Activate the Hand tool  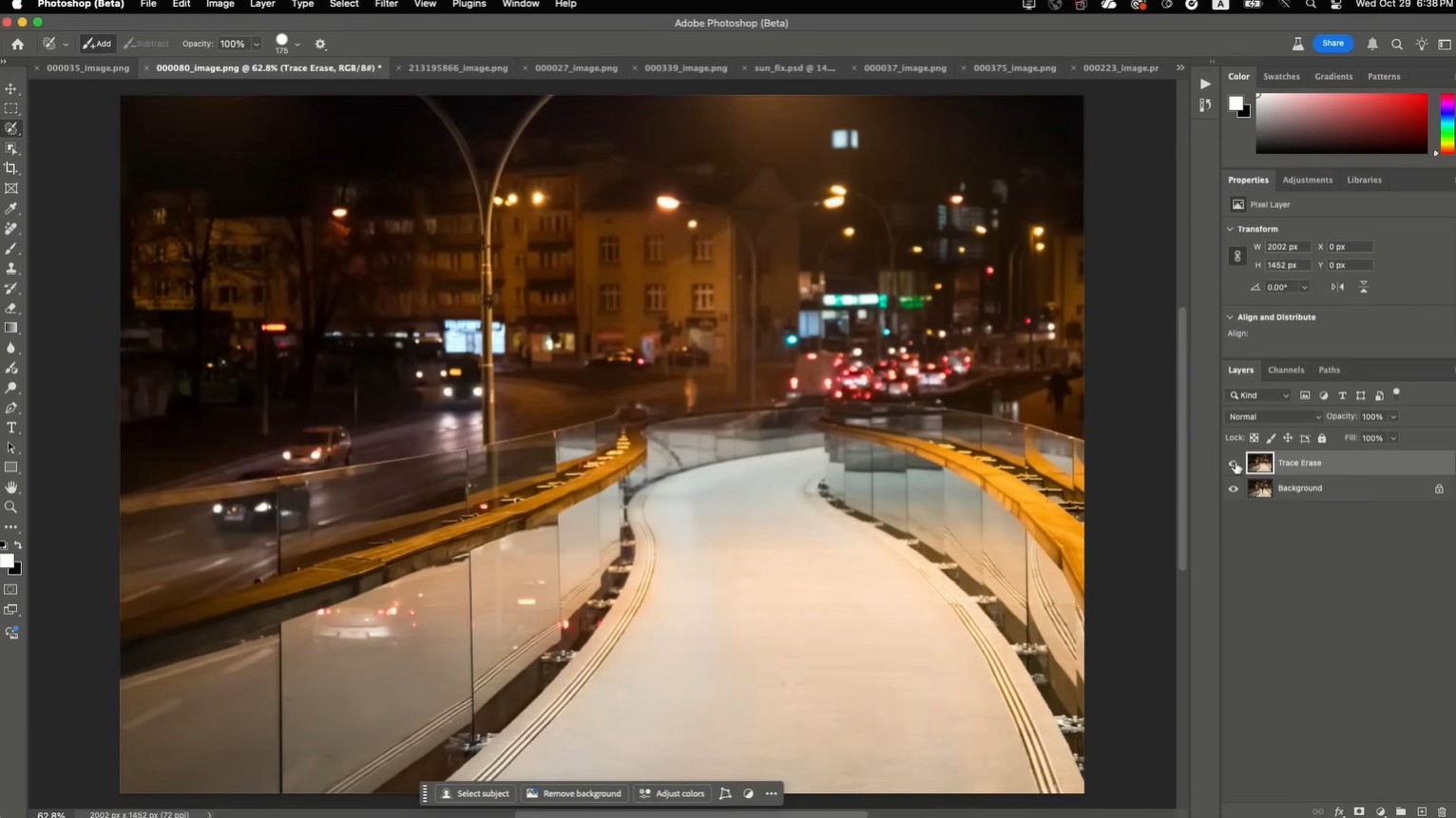click(11, 487)
